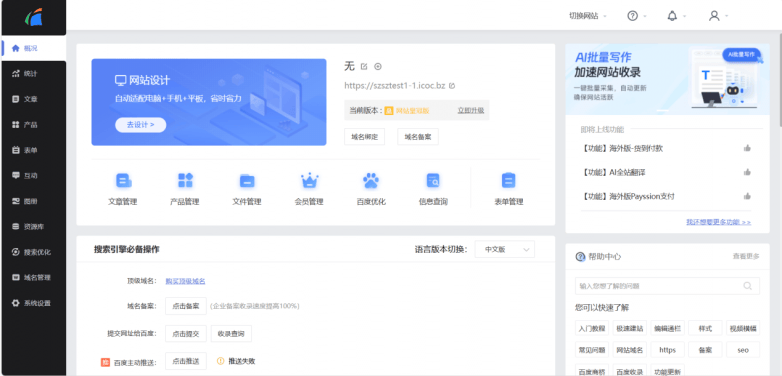Click the notification bell icon
782x376 pixels.
672,16
